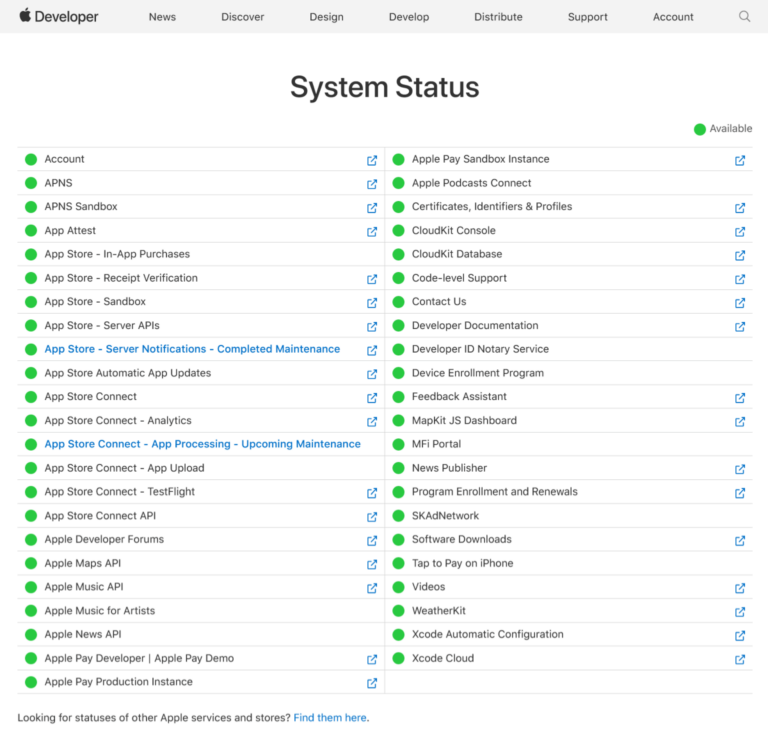Screen dimensions: 768x745
Task: Open external link icon beside Account
Action: [372, 160]
